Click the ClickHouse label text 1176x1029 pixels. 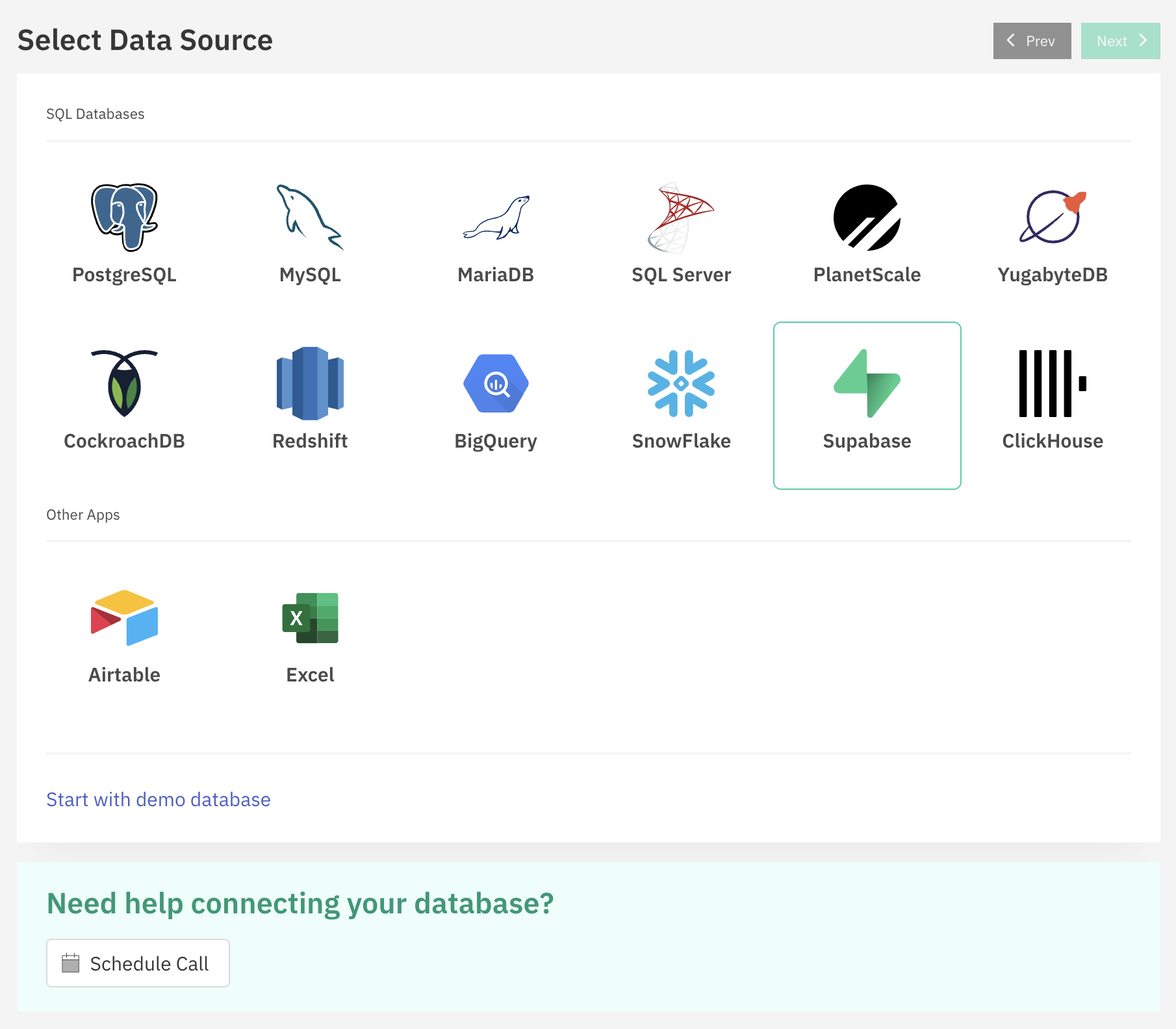pos(1053,441)
